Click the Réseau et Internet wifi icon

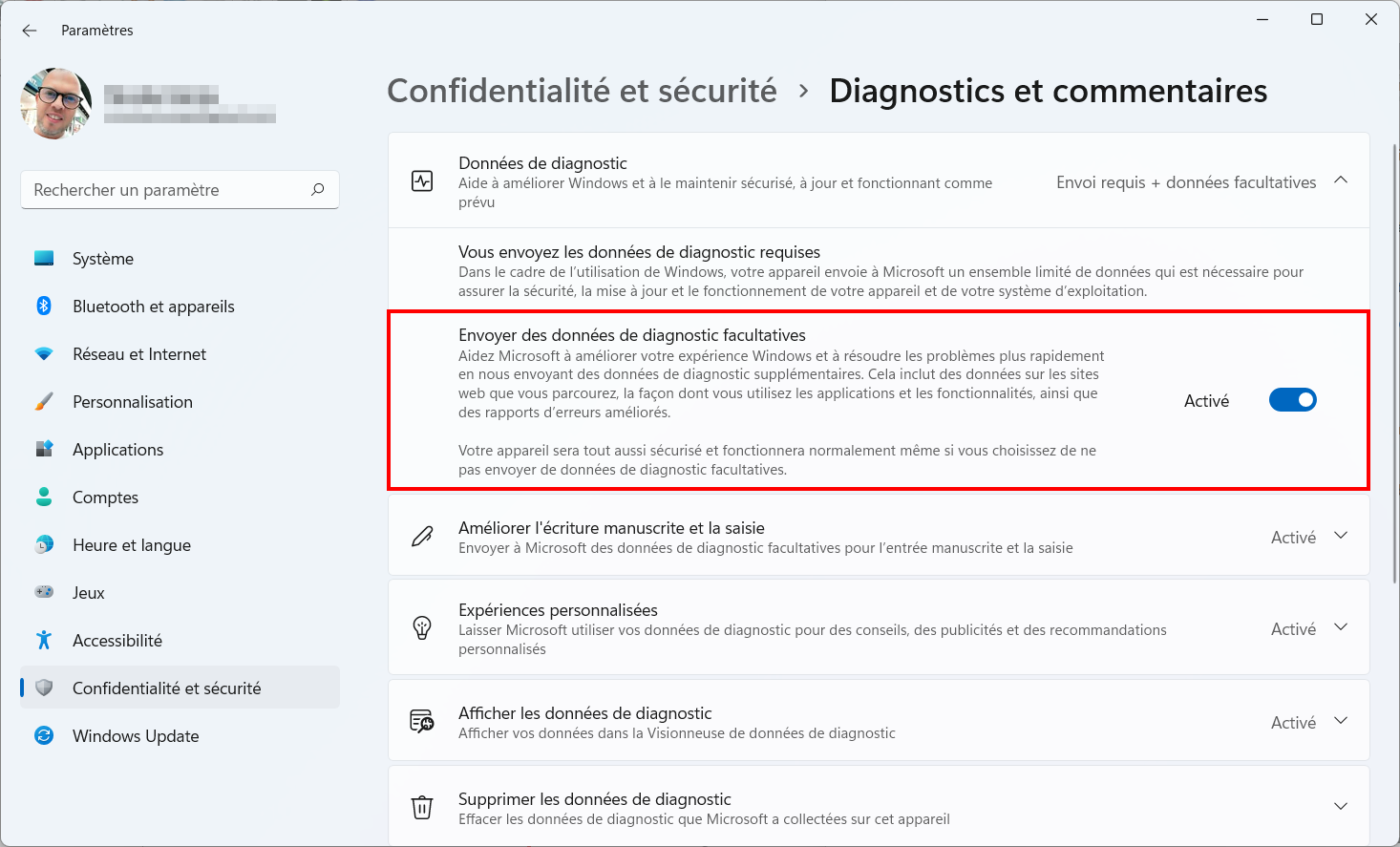(x=44, y=353)
